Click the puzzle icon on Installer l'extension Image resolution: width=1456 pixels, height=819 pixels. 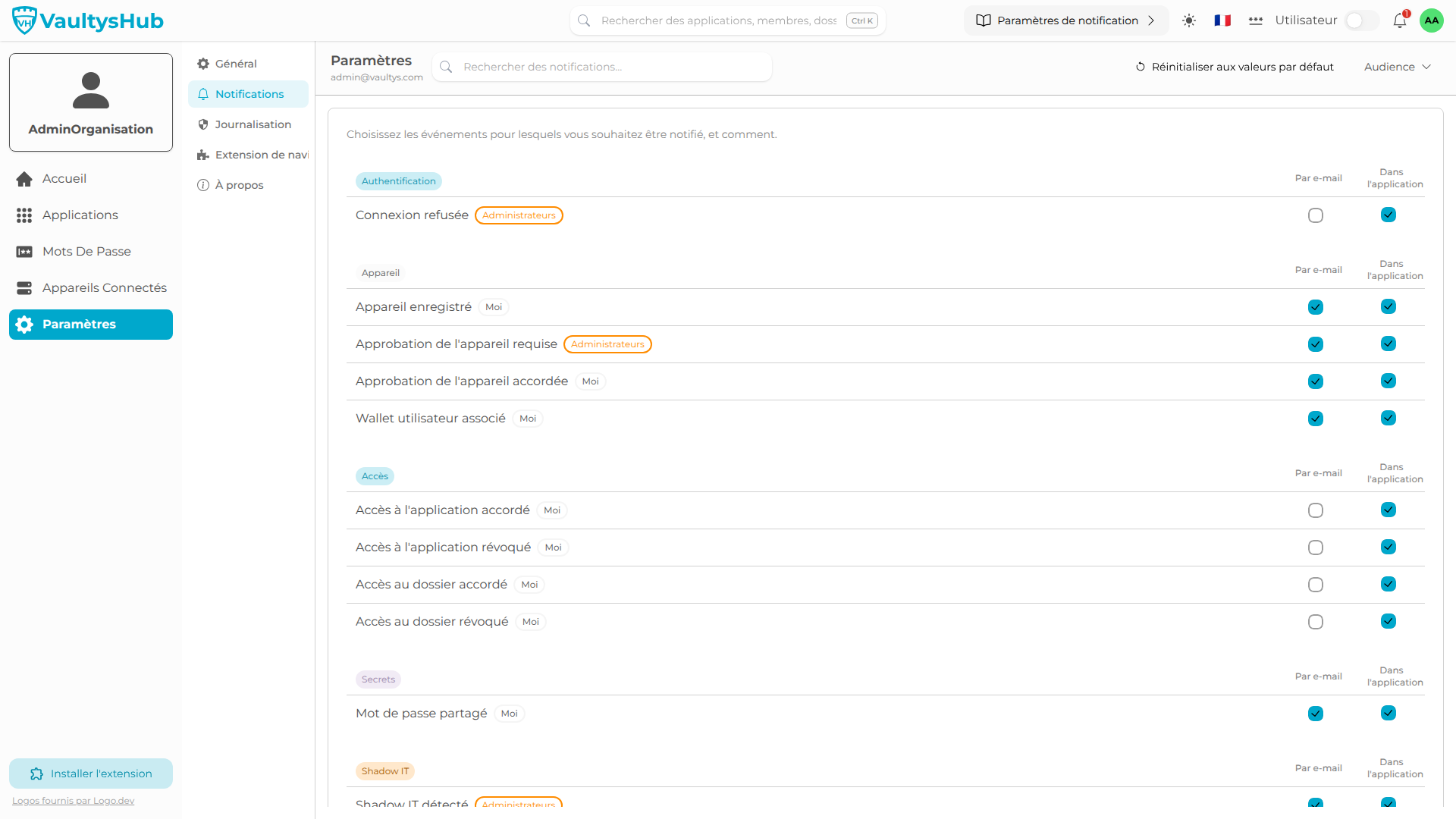tap(36, 773)
